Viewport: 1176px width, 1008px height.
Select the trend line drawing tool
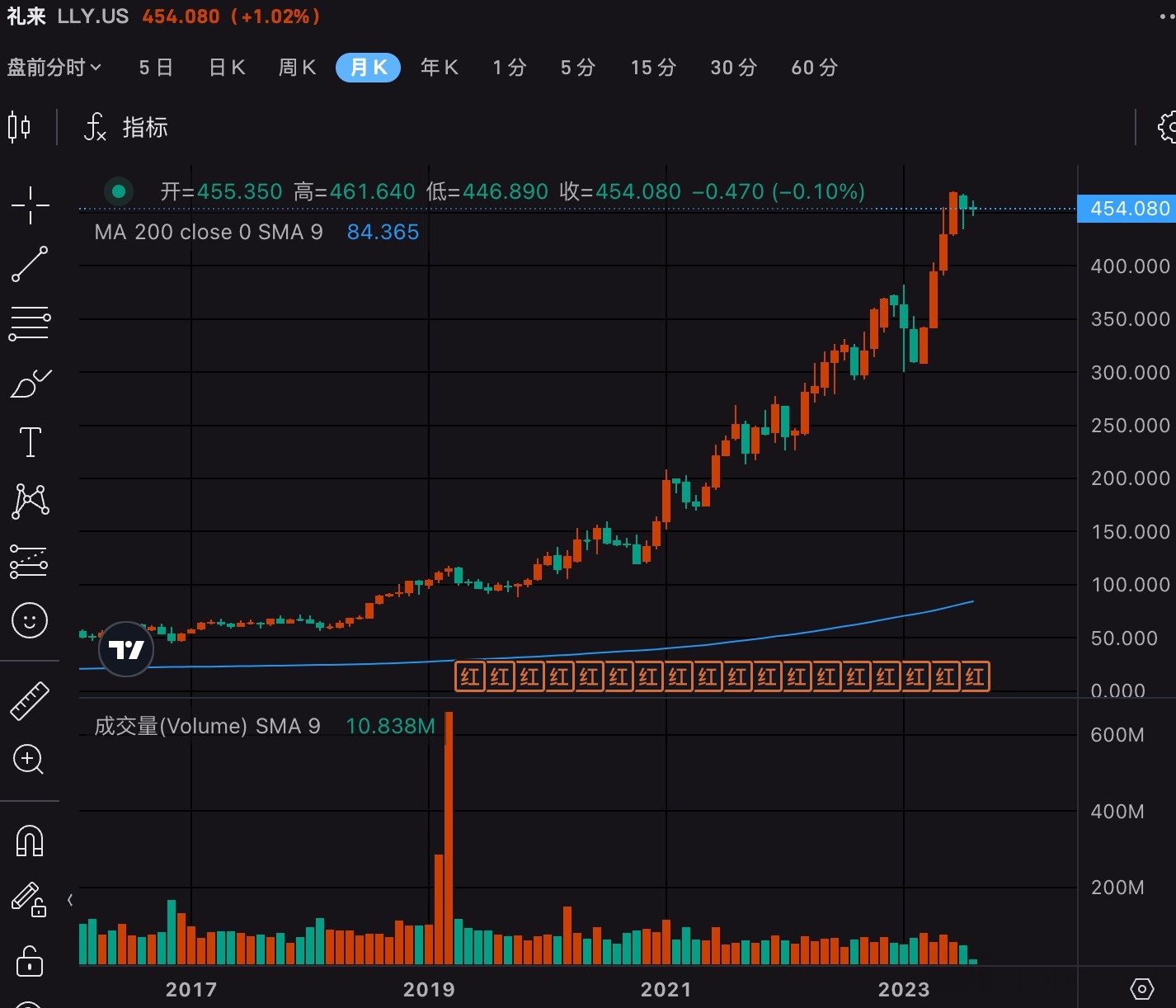pyautogui.click(x=30, y=264)
